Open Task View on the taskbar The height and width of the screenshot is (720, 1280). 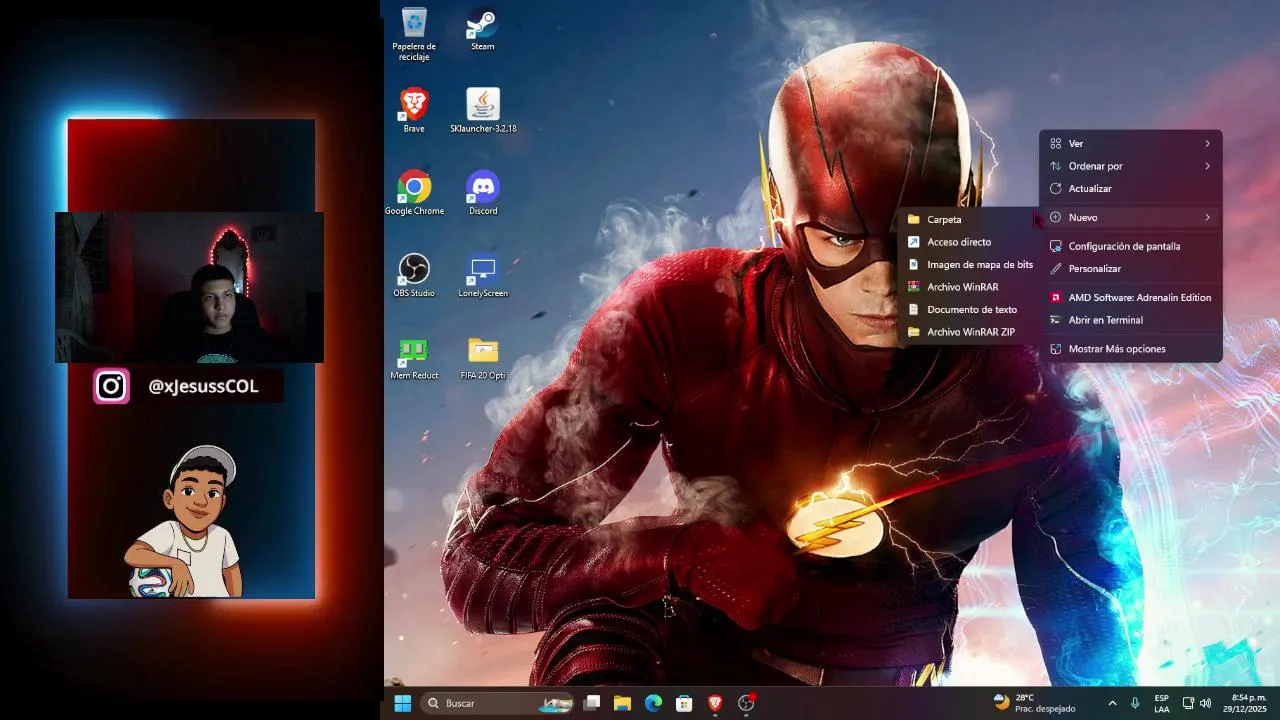tap(592, 703)
